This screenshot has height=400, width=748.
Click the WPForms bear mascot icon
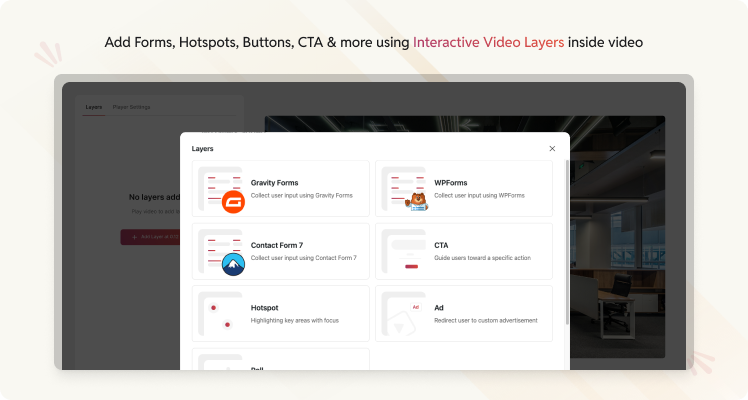click(x=415, y=201)
